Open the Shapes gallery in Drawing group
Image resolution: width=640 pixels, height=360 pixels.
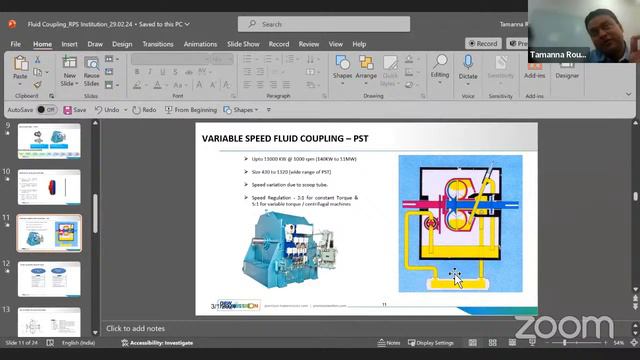(x=342, y=70)
